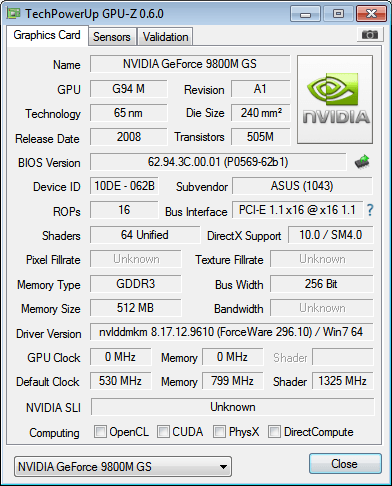Click the default Shader field 1325 MHz
This screenshot has height=486, width=392.
click(343, 381)
